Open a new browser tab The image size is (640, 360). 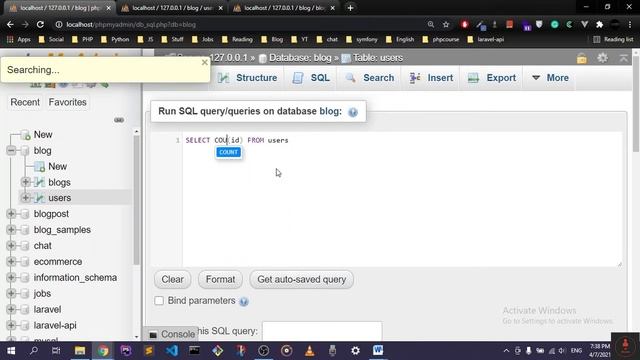tap(350, 8)
